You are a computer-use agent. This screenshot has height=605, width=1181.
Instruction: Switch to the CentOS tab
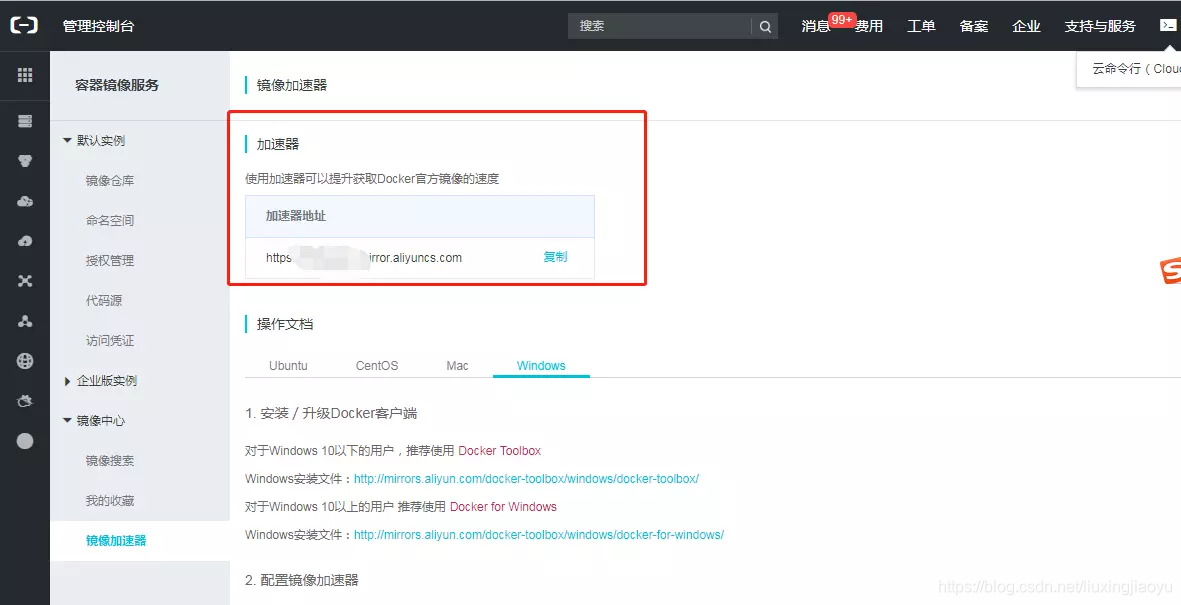point(376,365)
